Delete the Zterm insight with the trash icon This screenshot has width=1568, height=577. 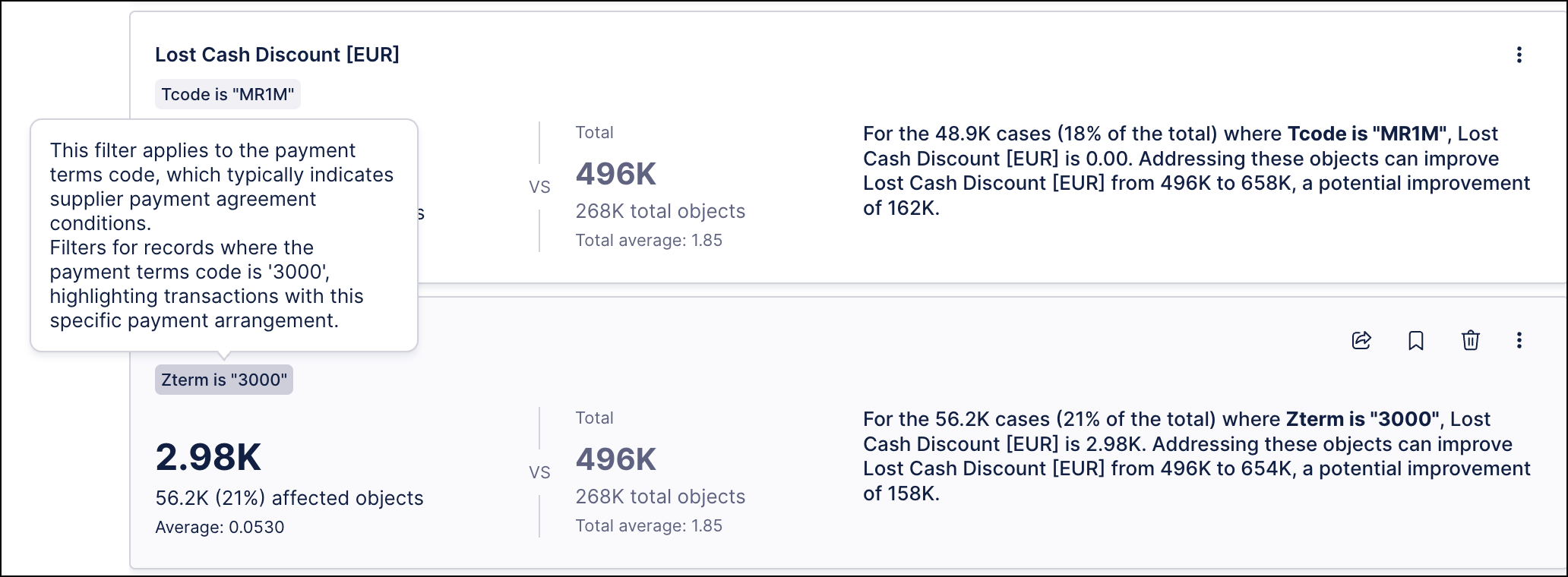point(1471,340)
